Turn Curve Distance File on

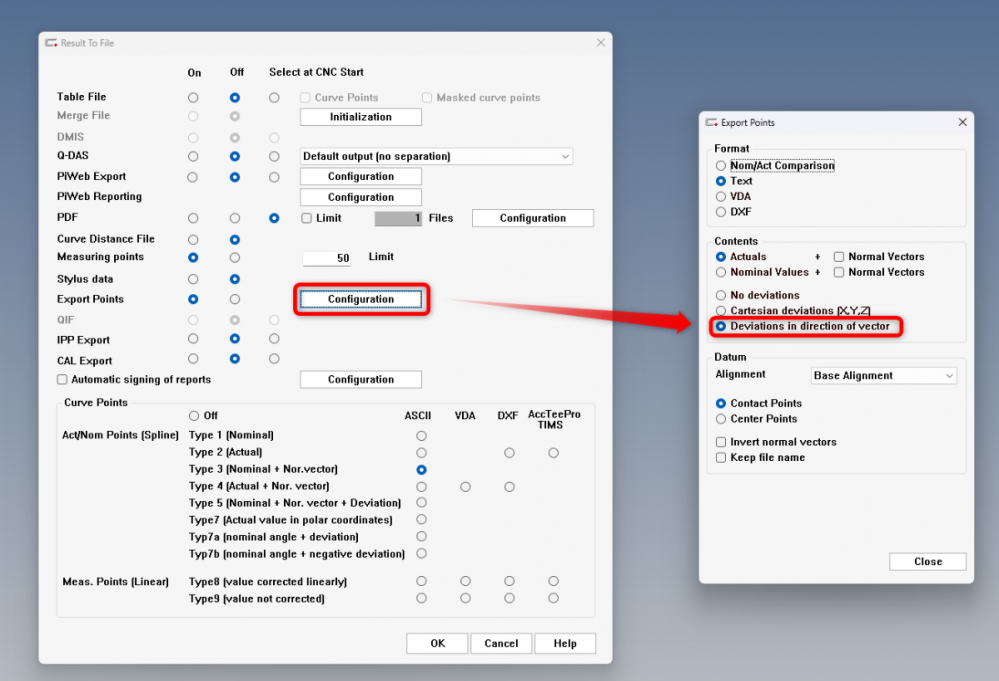pos(193,240)
